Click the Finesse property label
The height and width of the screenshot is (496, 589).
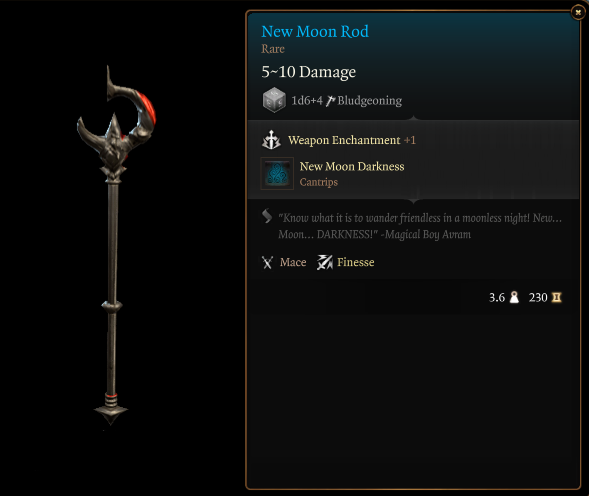pyautogui.click(x=356, y=262)
